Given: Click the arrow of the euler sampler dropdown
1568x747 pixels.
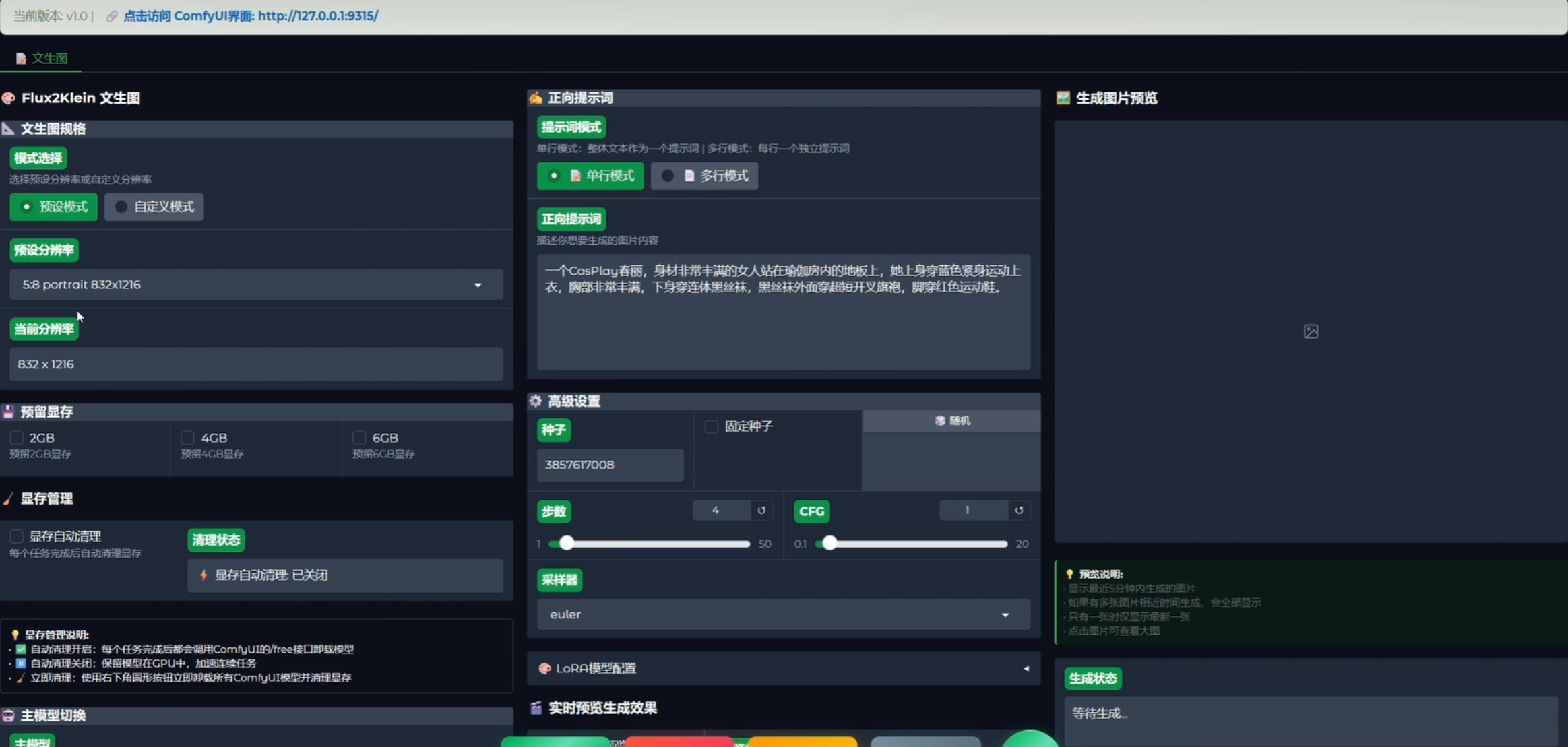Looking at the screenshot, I should pos(1005,615).
